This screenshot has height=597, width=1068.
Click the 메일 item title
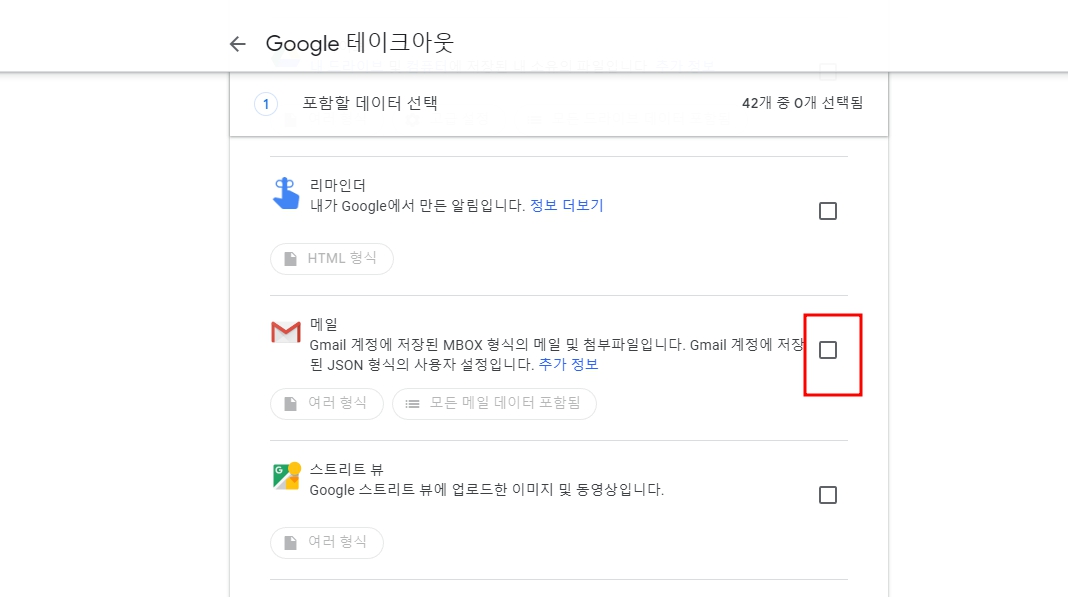pyautogui.click(x=324, y=324)
